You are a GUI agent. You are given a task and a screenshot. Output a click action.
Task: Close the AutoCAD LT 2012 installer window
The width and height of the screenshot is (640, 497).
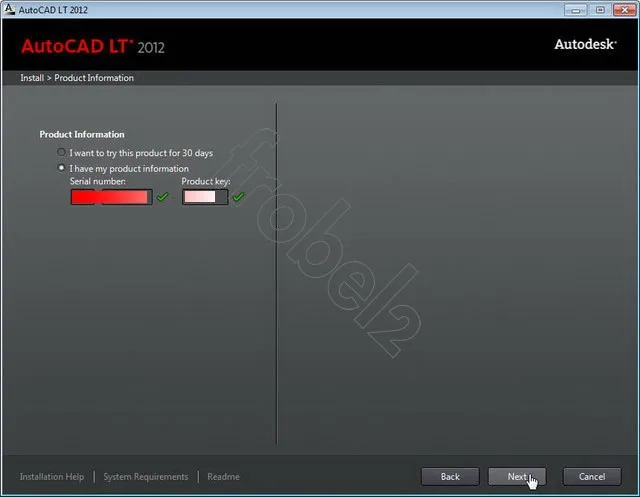(624, 10)
